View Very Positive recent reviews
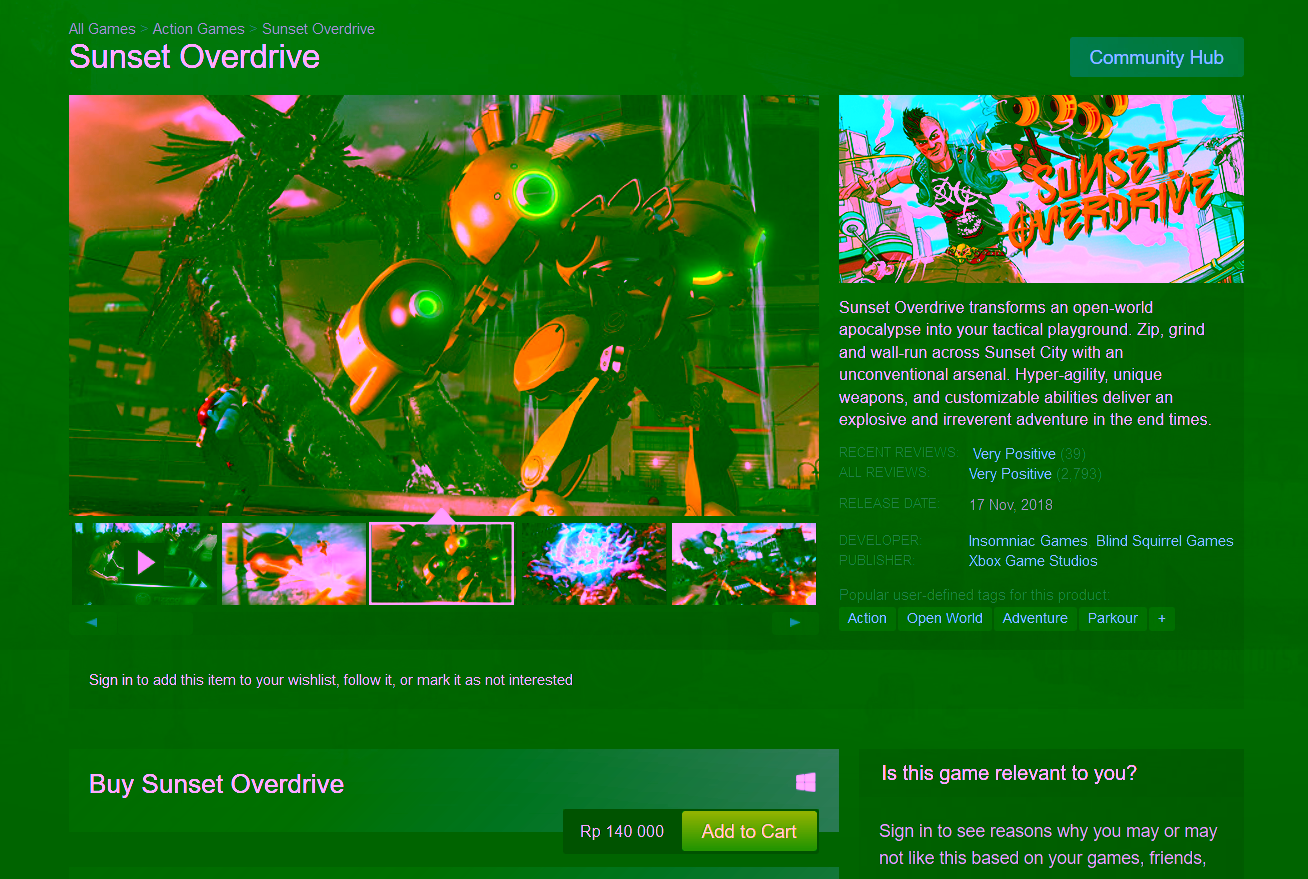Screen dimensions: 1308x879 1013,454
